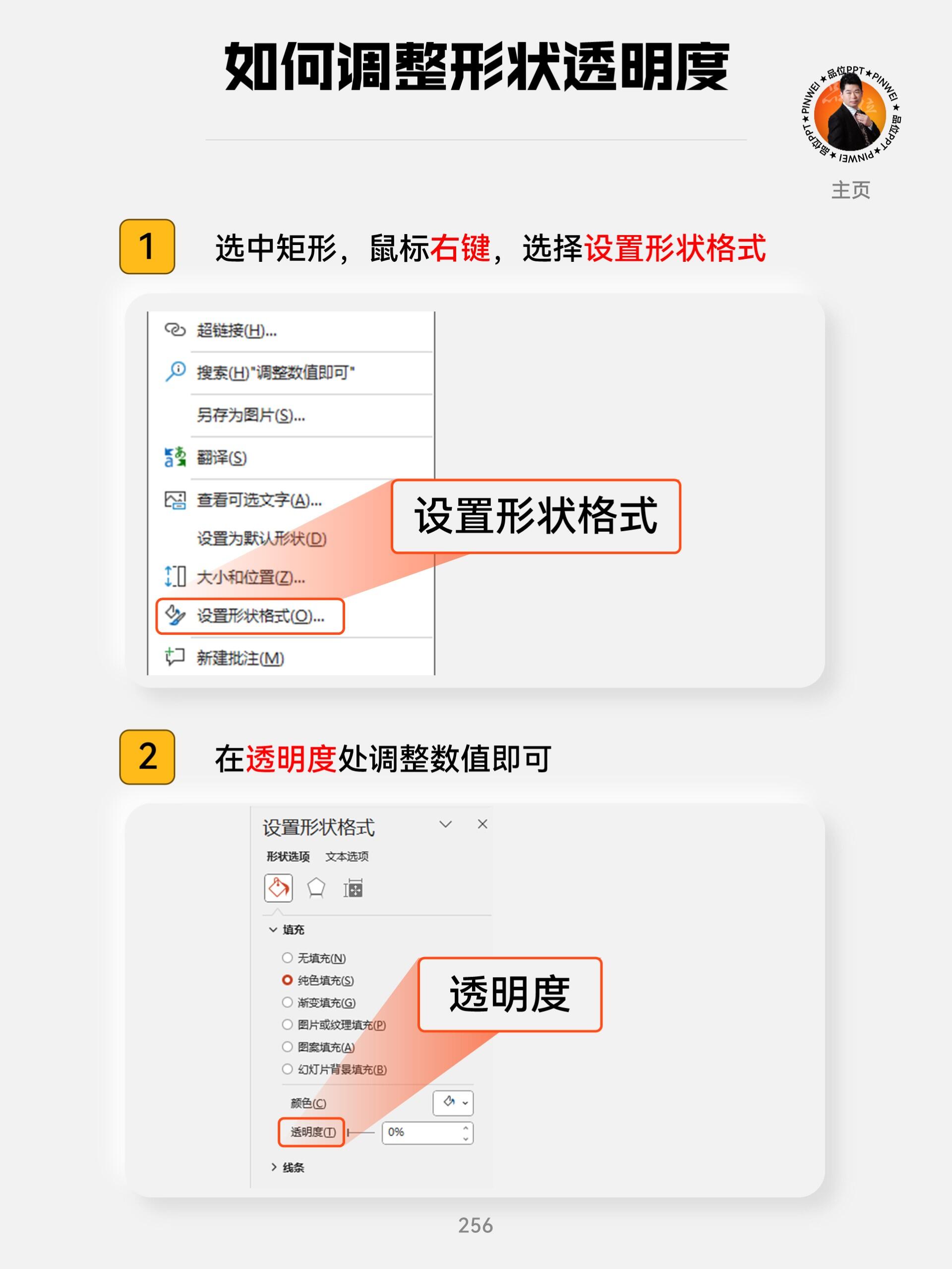Switch to 形状选项 tab

288,856
